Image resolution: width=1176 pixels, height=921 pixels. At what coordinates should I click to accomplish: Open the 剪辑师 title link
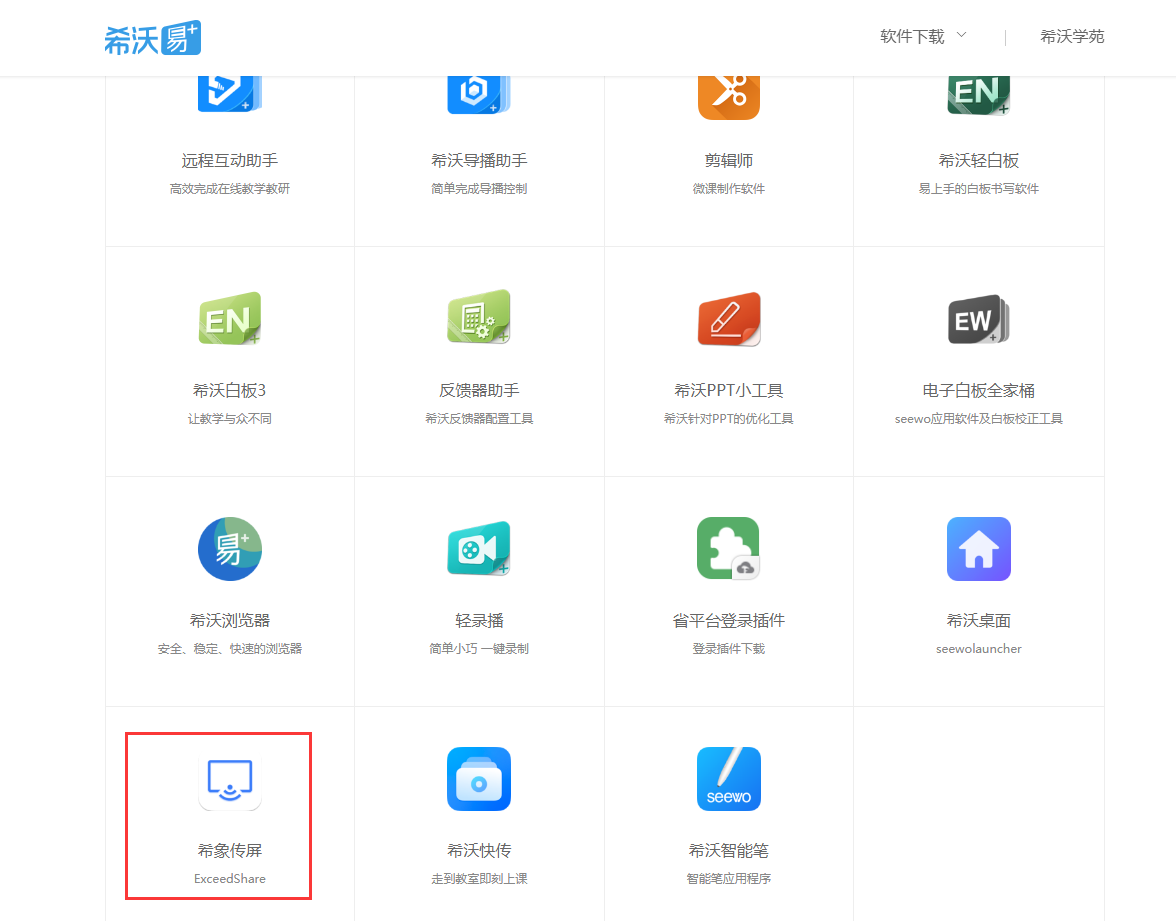(728, 160)
